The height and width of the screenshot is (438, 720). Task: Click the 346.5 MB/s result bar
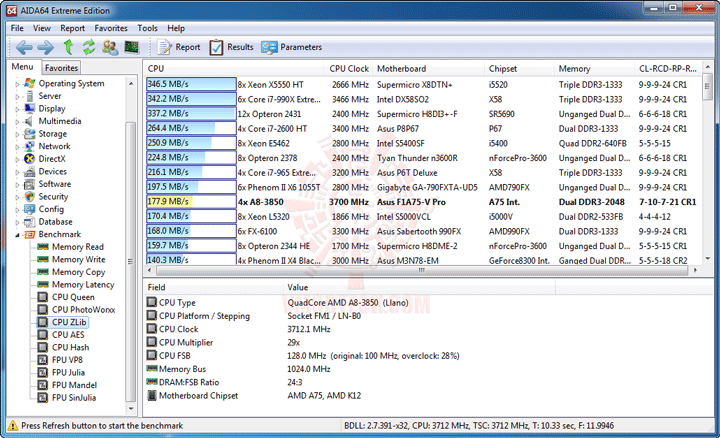tap(191, 84)
